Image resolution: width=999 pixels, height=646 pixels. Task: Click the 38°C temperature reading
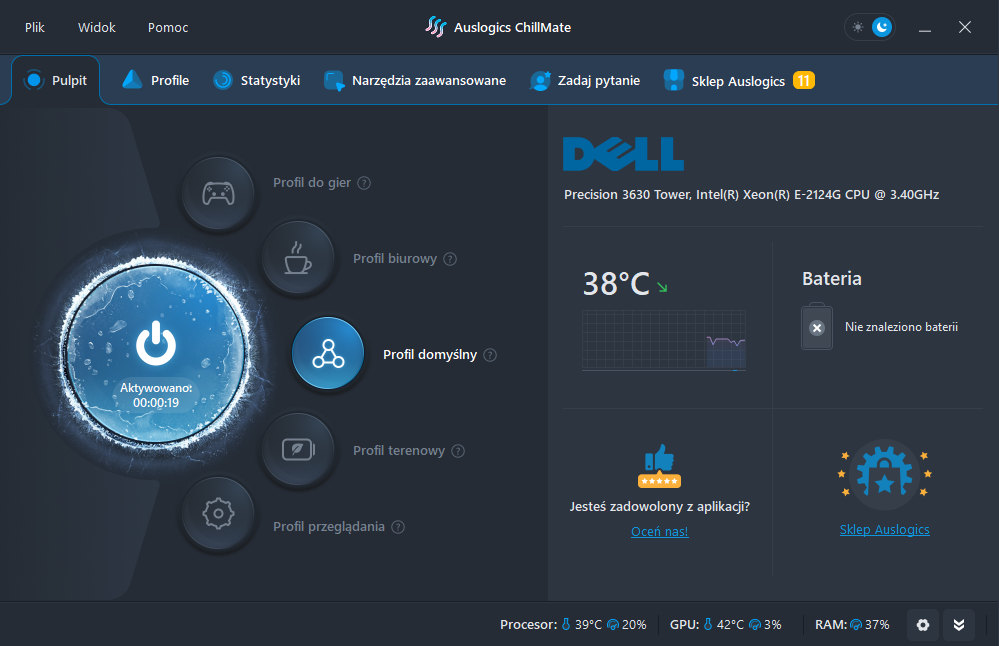coord(616,284)
